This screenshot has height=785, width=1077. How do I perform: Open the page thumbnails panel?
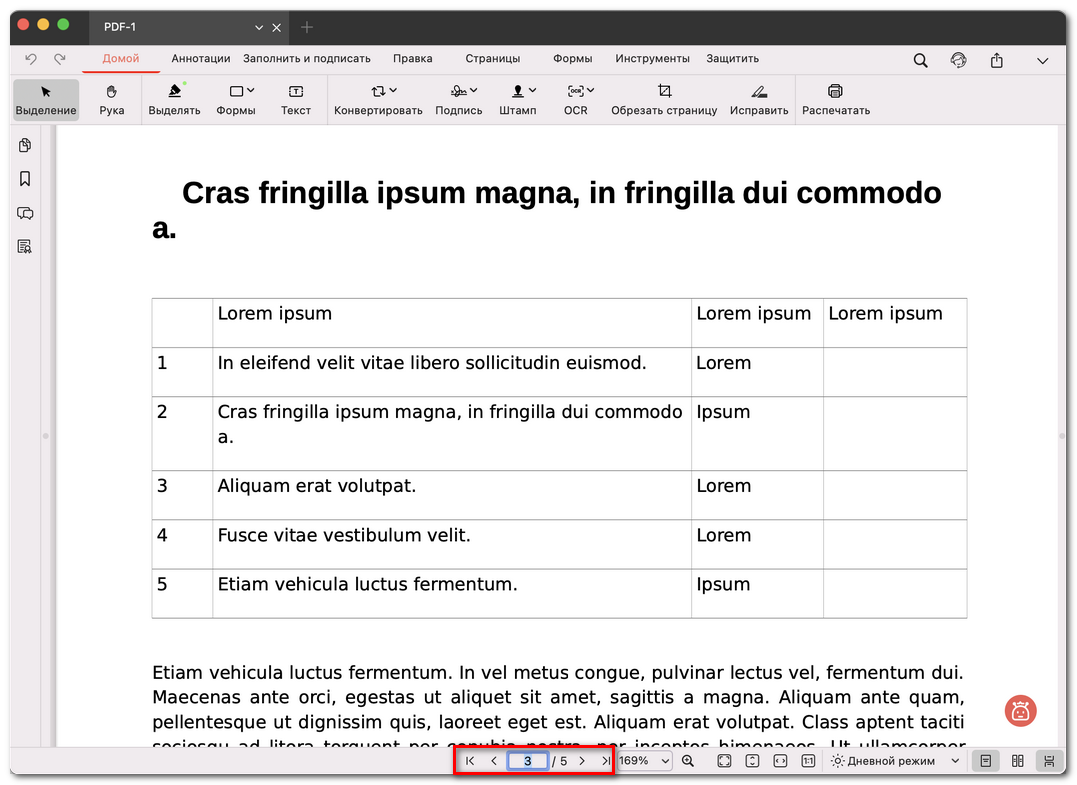[25, 145]
